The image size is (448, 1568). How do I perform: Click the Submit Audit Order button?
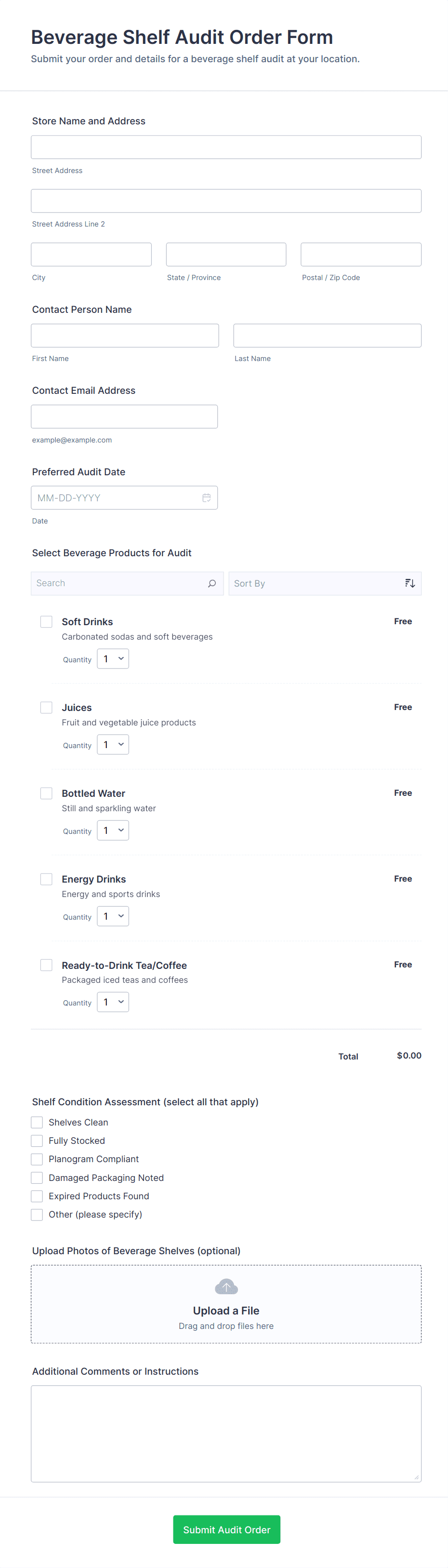point(226,1529)
